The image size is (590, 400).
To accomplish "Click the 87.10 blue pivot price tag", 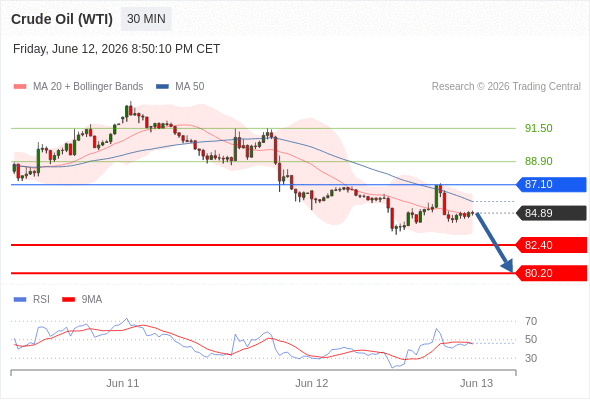I will [x=552, y=184].
